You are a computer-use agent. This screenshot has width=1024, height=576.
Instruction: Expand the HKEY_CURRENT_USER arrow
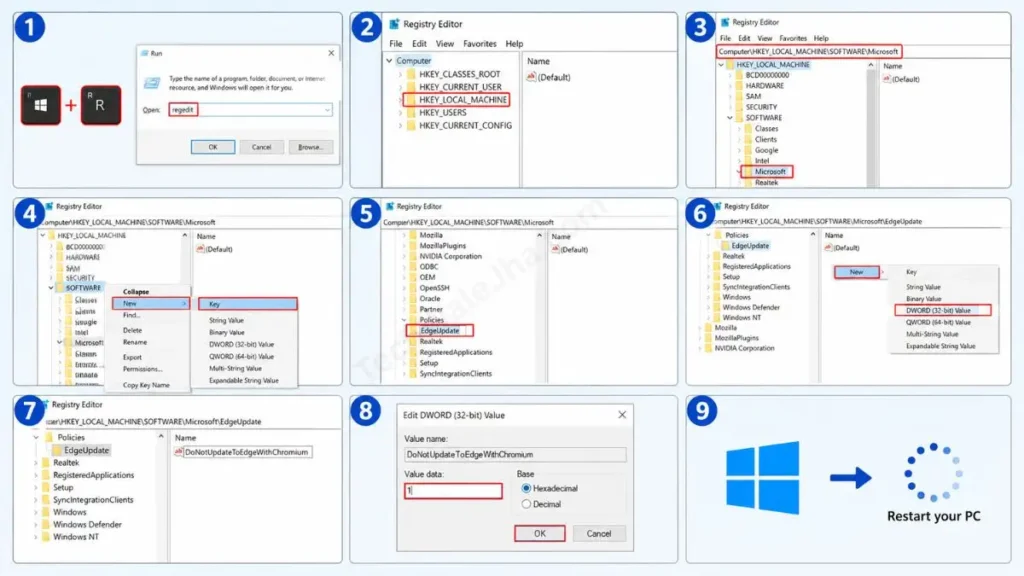coord(400,87)
